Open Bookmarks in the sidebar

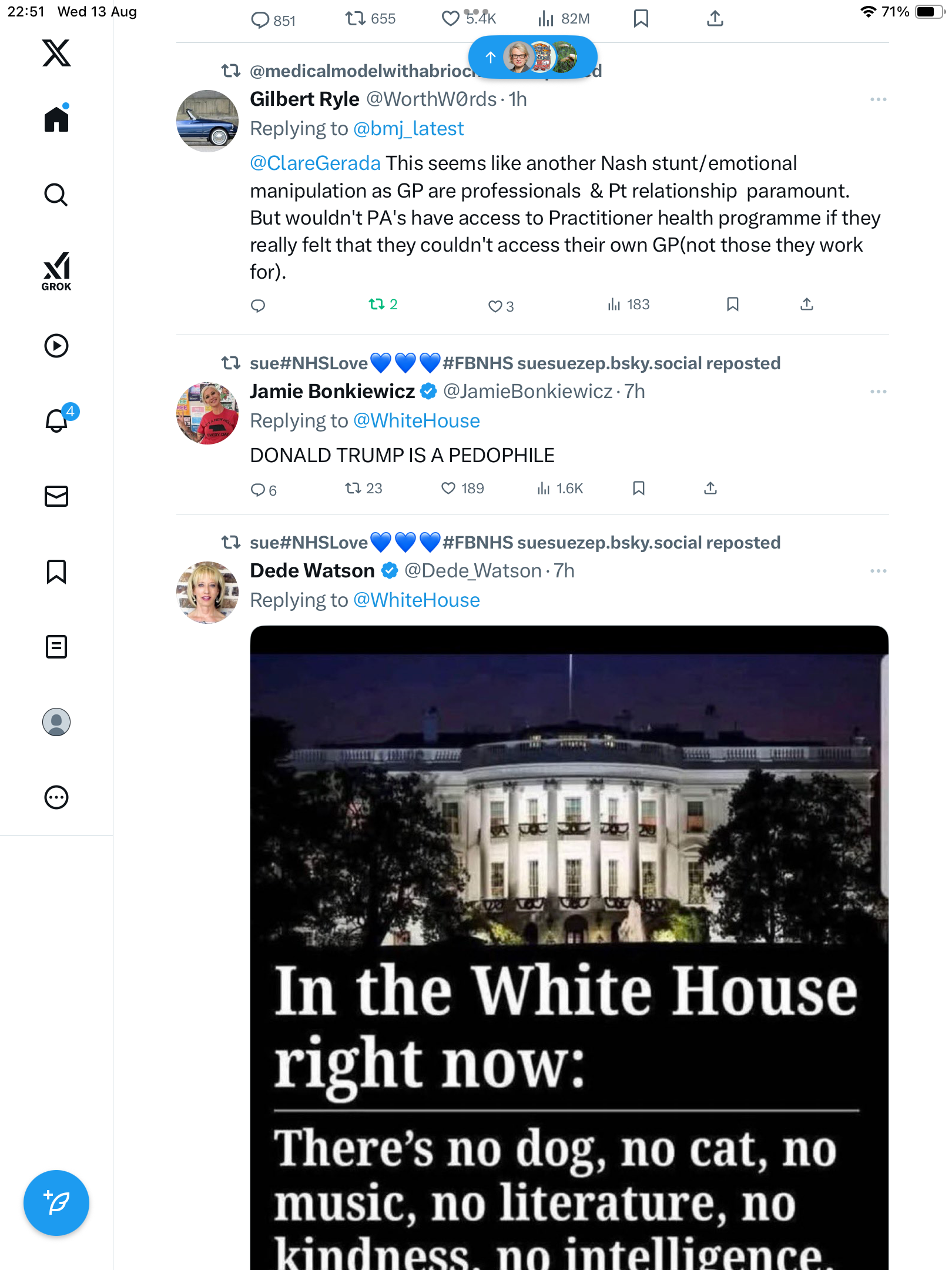click(56, 571)
